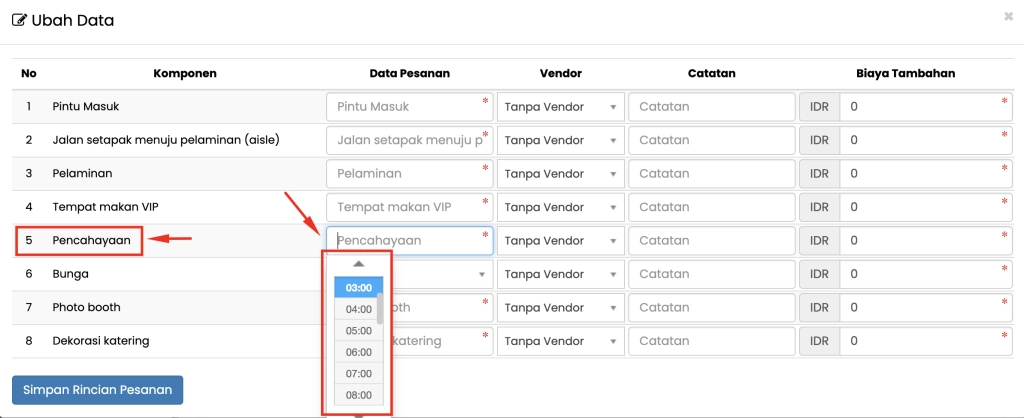Screen dimensions: 1024x418
Task: Open Vendor dropdown for Dekorasi katering
Action: [x=560, y=341]
